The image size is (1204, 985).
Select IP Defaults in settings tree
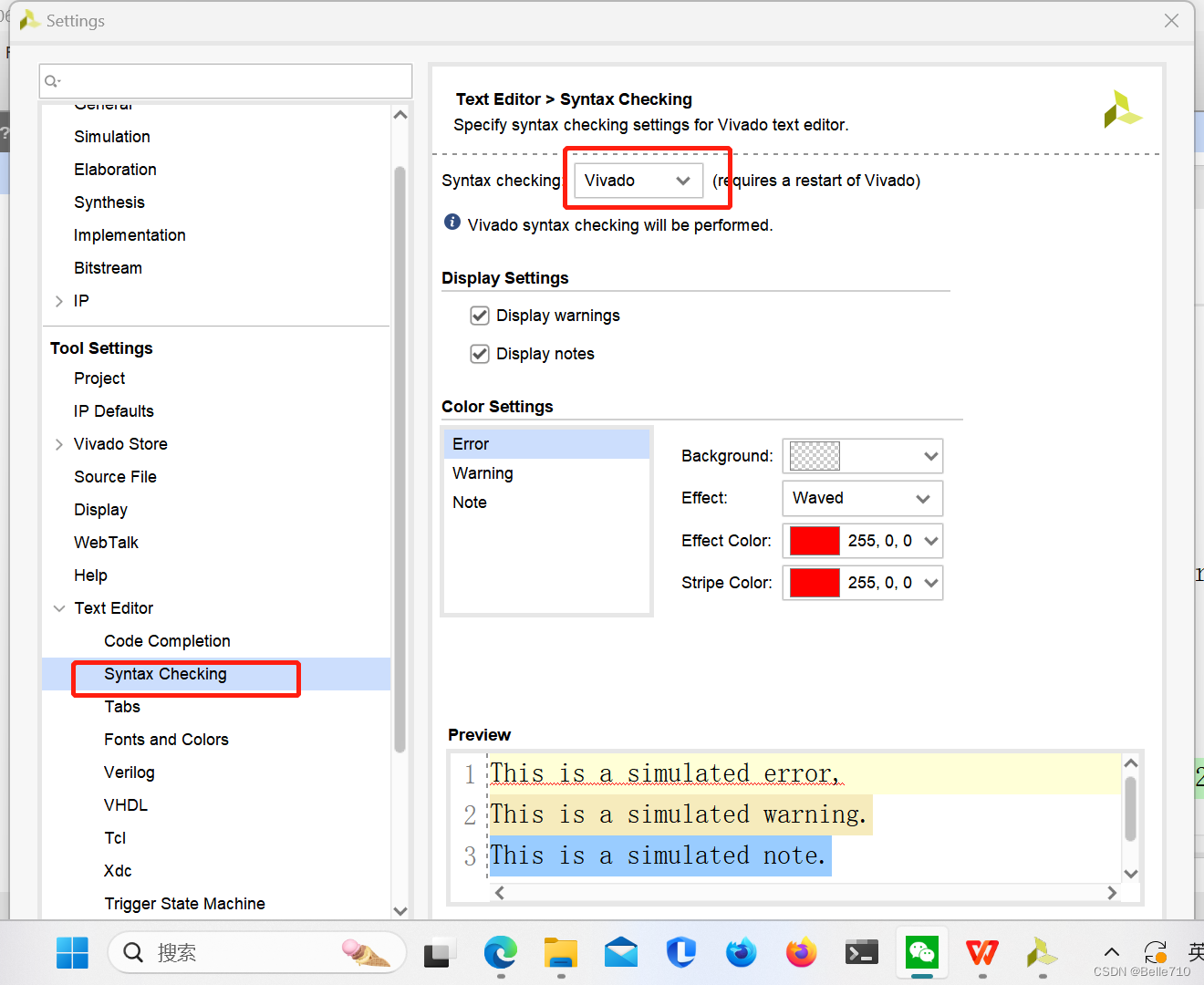pyautogui.click(x=114, y=411)
